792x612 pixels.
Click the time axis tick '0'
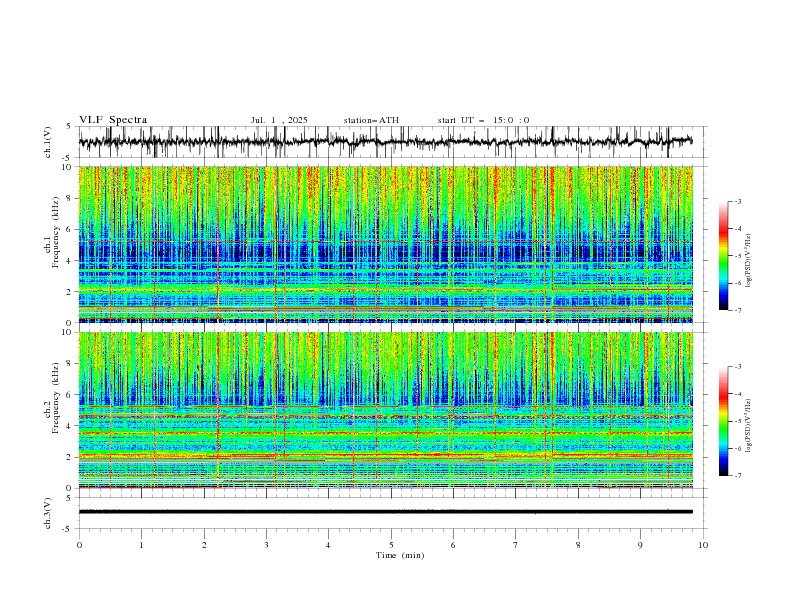(79, 545)
